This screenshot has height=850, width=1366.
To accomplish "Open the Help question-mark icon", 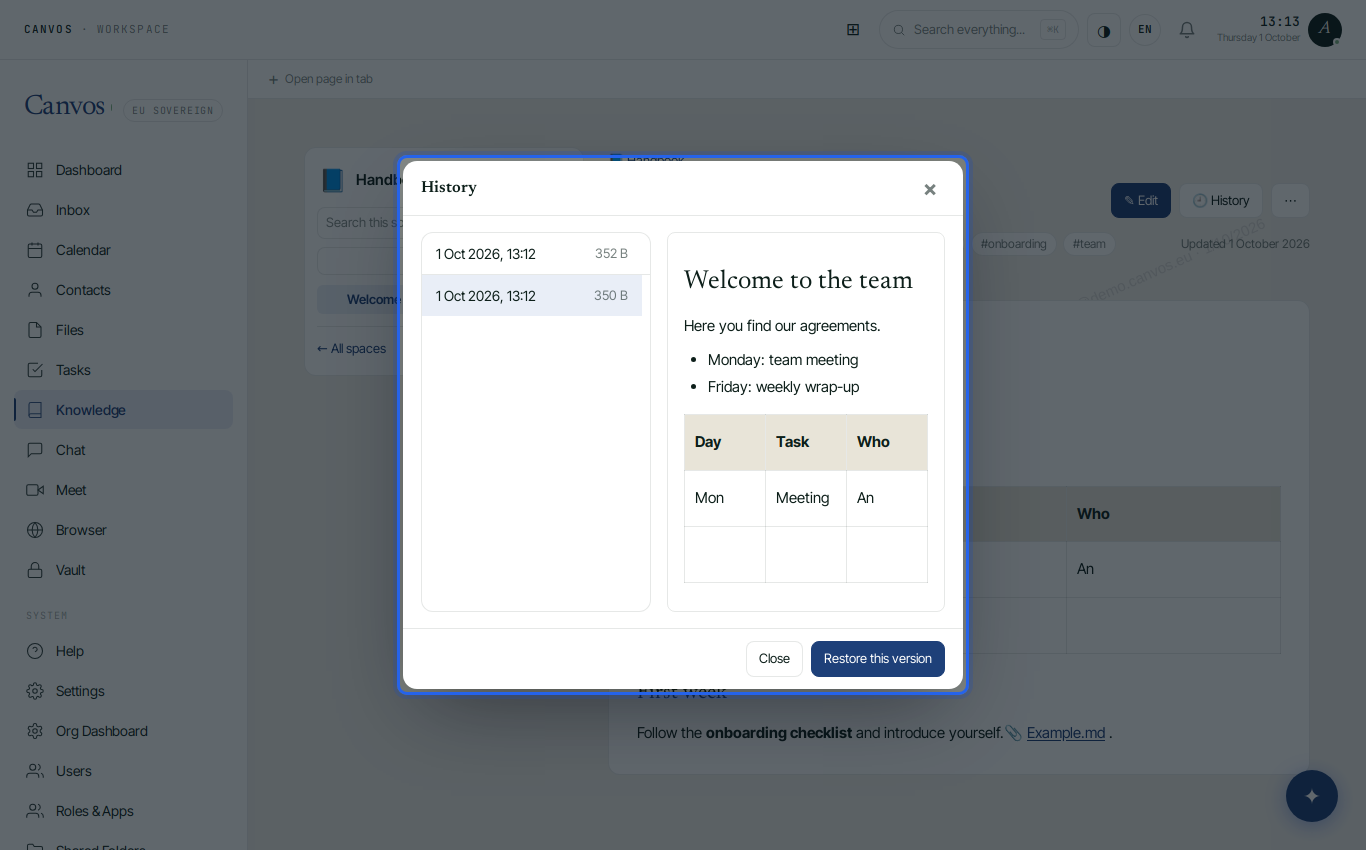I will tap(35, 651).
